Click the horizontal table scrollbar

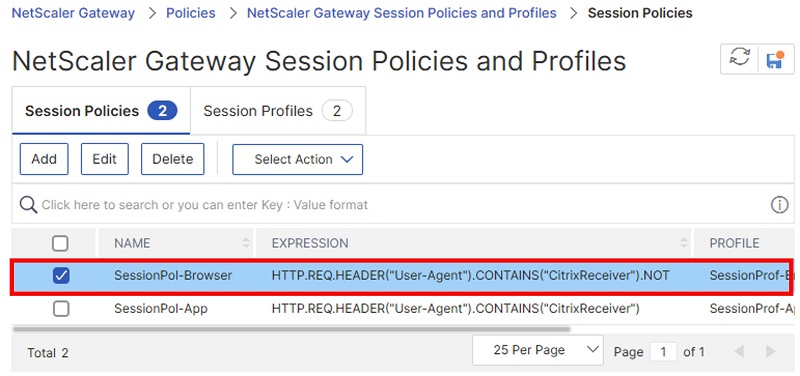(x=291, y=329)
